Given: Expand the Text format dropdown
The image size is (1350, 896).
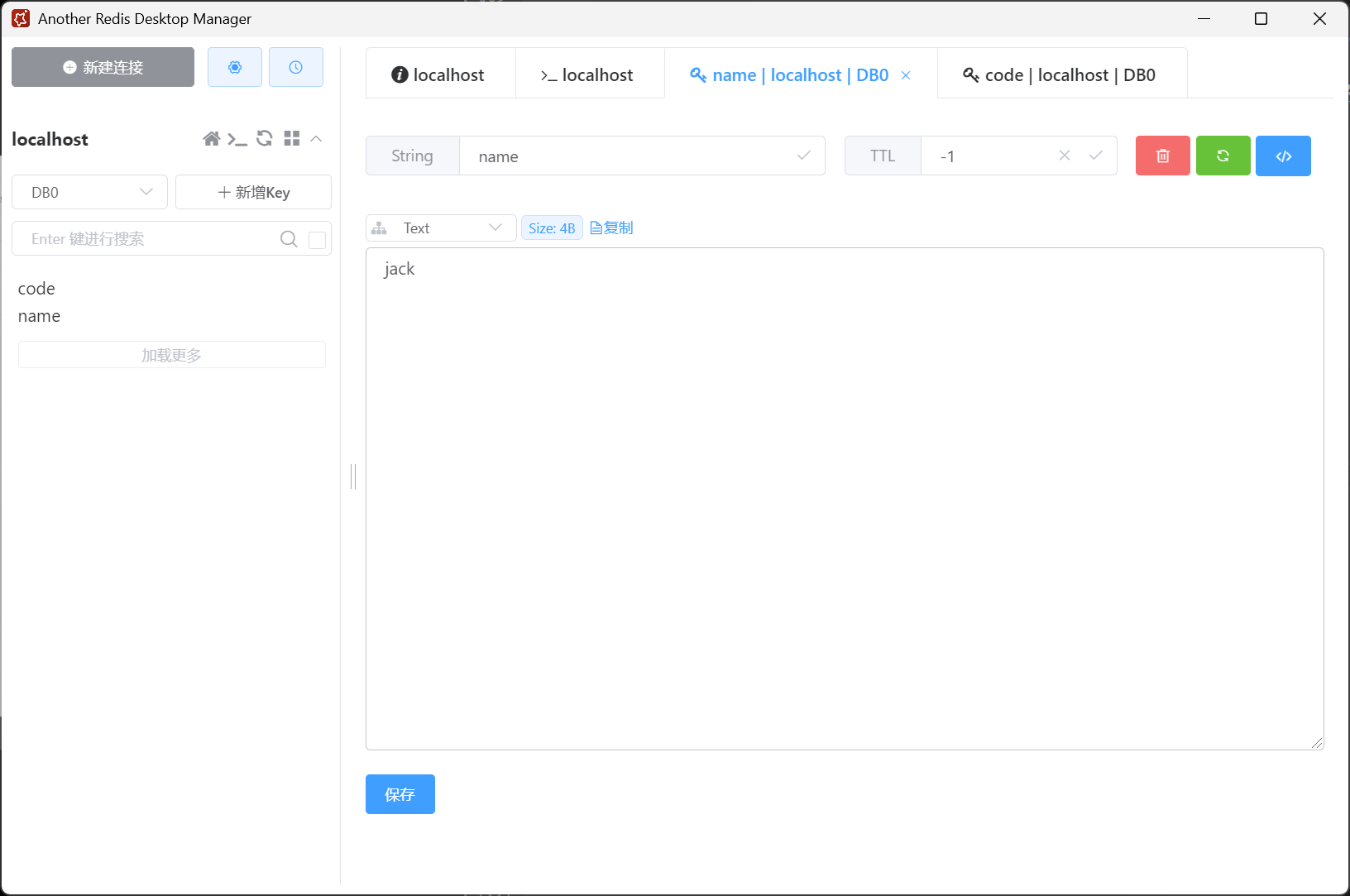Looking at the screenshot, I should [x=441, y=228].
